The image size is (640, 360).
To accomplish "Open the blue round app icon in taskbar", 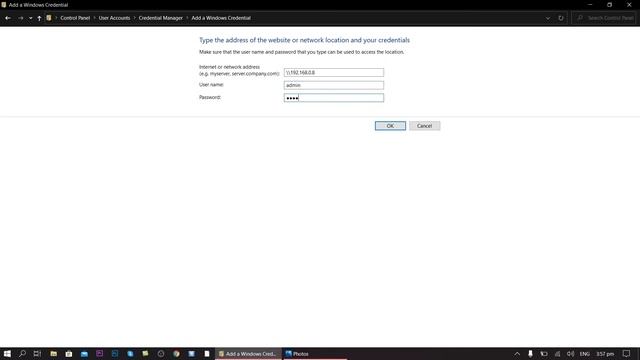I will coord(130,353).
